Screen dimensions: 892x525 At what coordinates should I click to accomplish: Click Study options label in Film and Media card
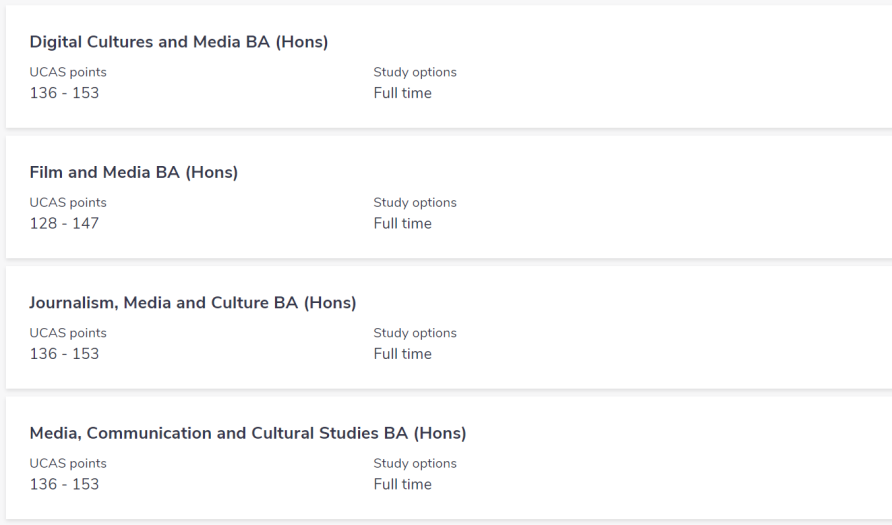tap(415, 202)
